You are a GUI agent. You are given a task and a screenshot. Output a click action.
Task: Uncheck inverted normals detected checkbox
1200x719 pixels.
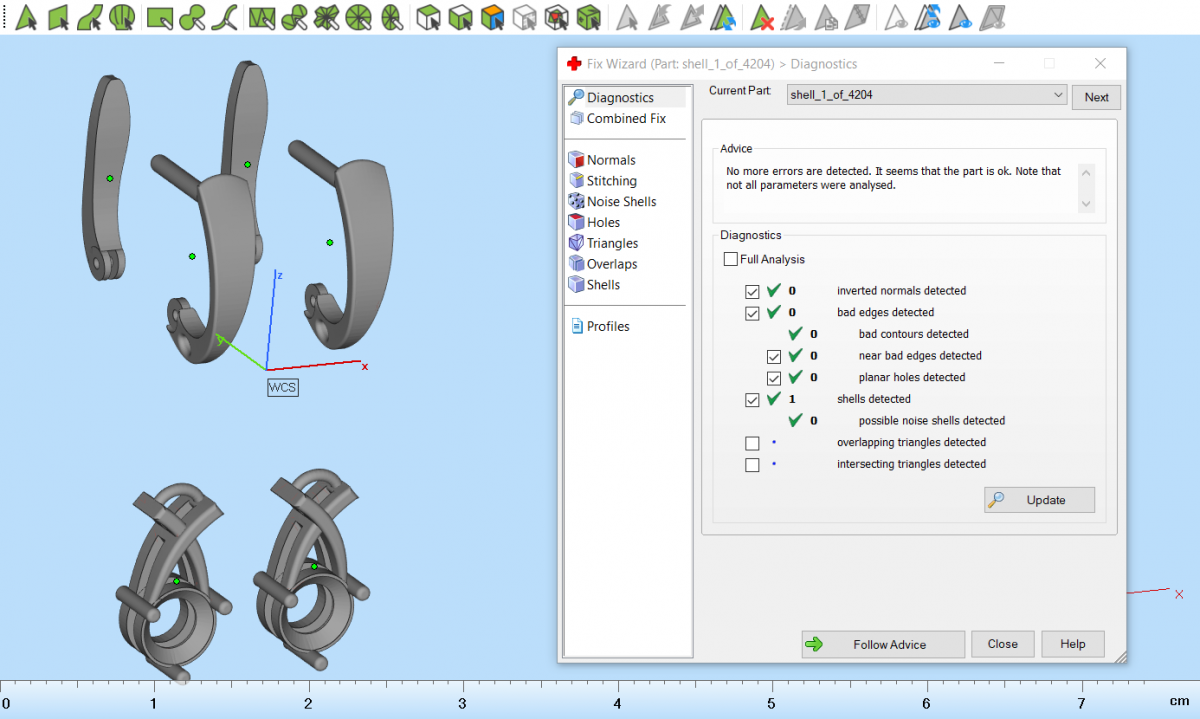pyautogui.click(x=752, y=291)
